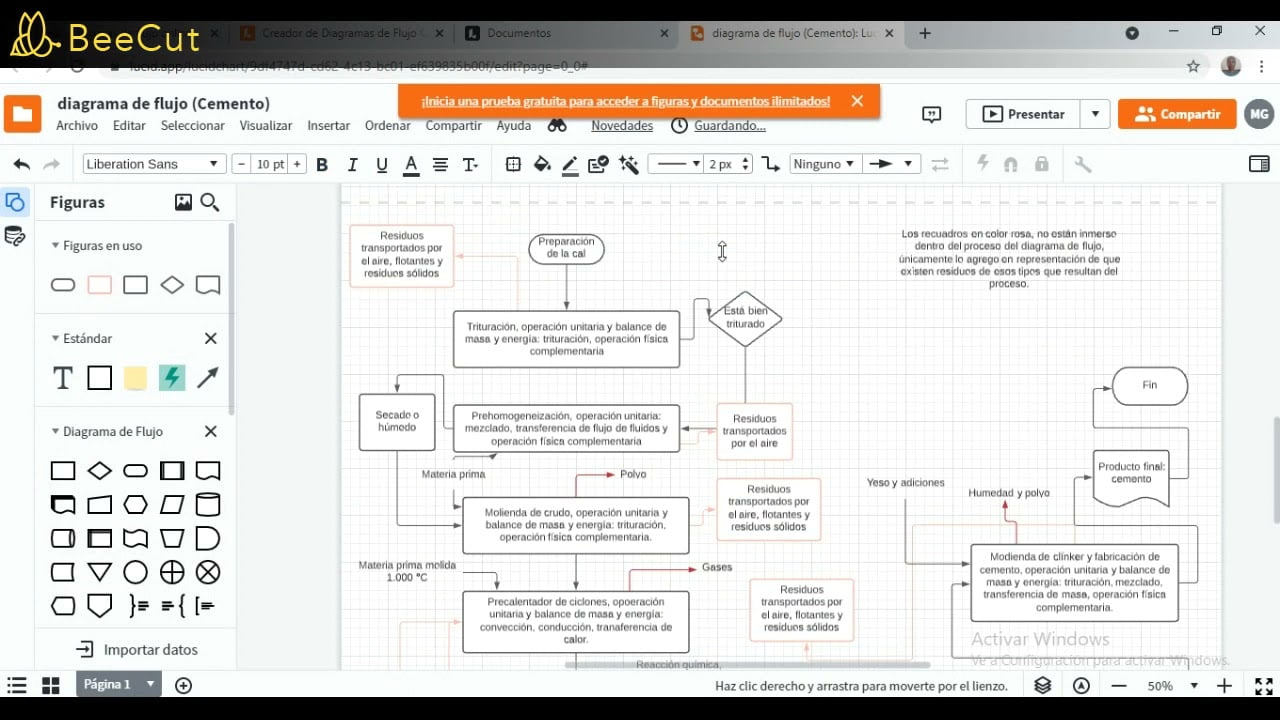Close the orange trial banner
The width and height of the screenshot is (1280, 720).
click(857, 101)
